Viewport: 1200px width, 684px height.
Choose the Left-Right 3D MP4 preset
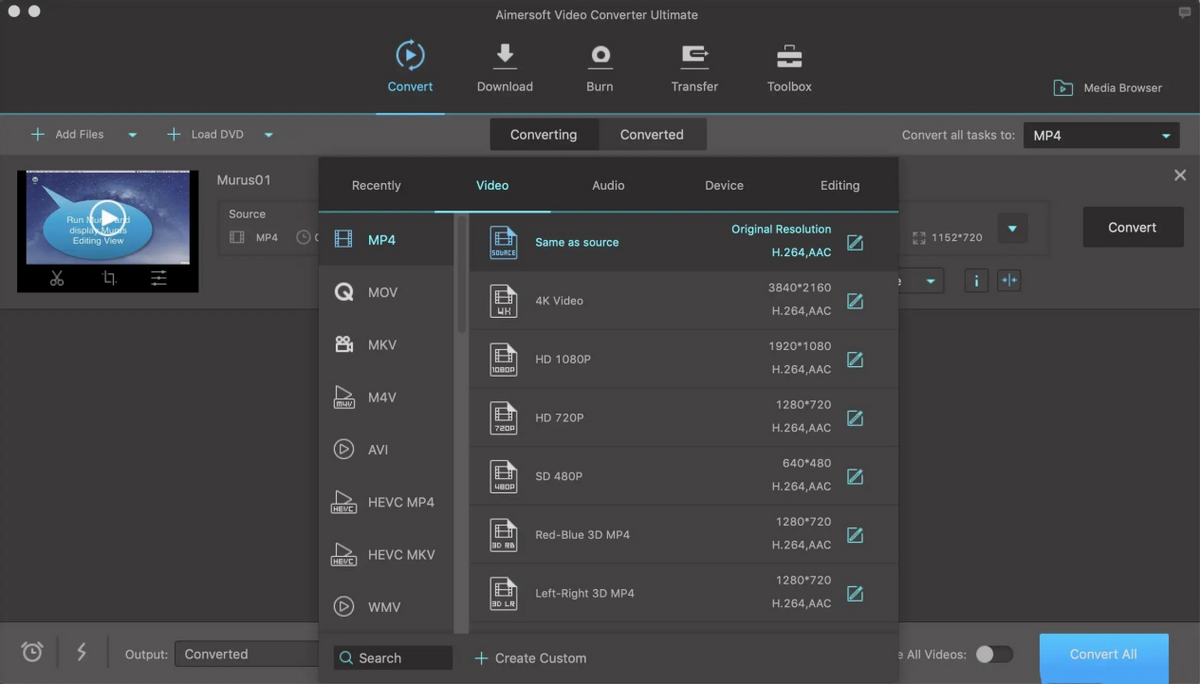[684, 593]
